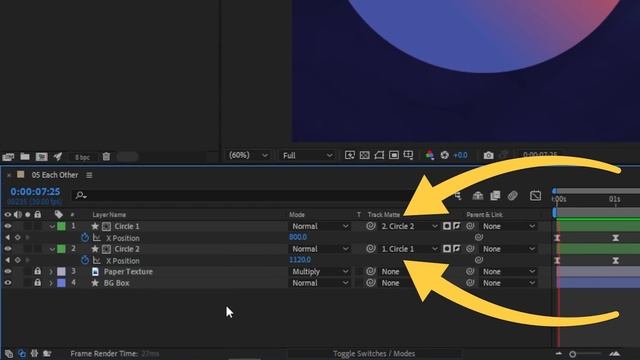The width and height of the screenshot is (640, 360).
Task: Click Show Channel and Color Management icon
Action: (x=429, y=155)
